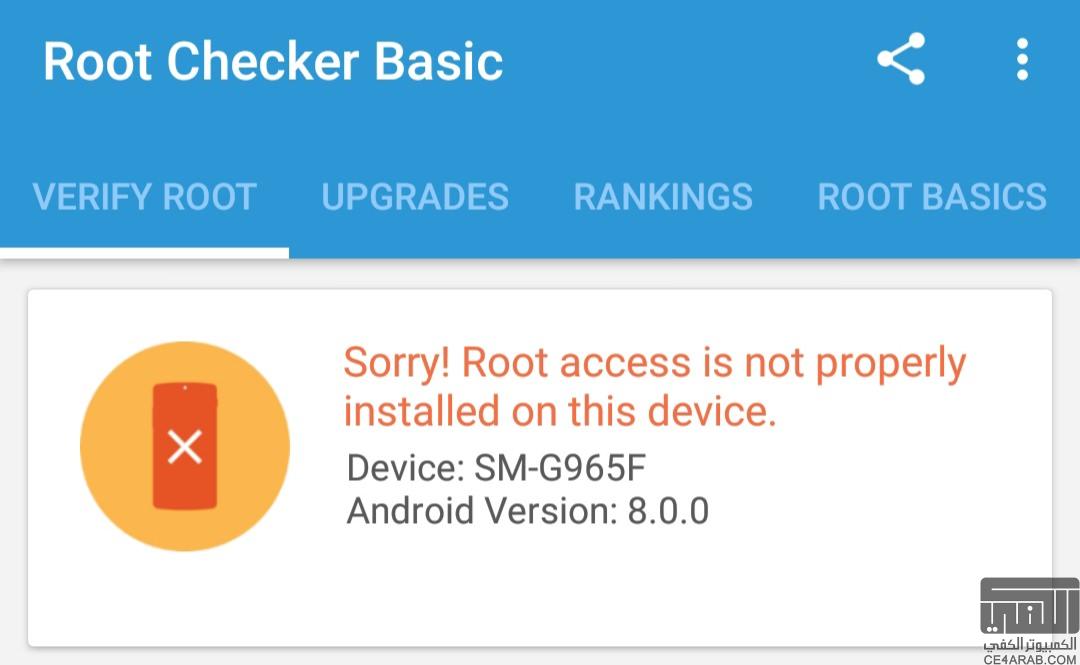The width and height of the screenshot is (1080, 665).
Task: Open the three-dot overflow menu
Action: pos(1022,59)
